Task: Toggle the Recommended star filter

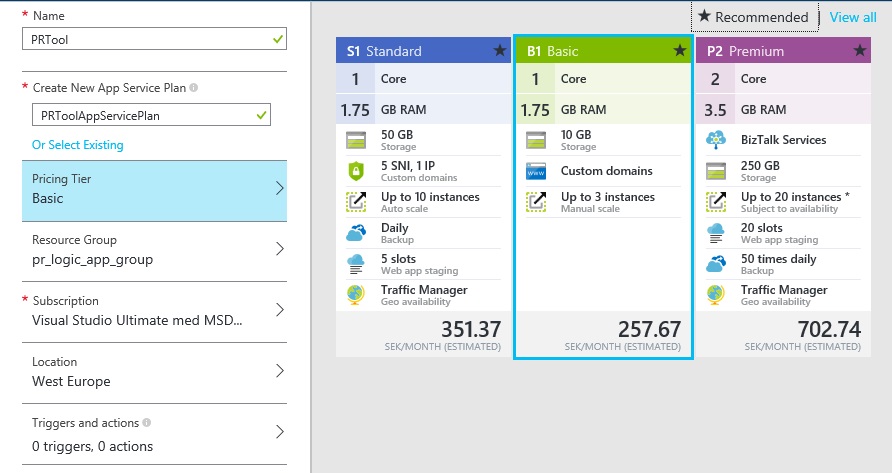Action: pyautogui.click(x=753, y=17)
